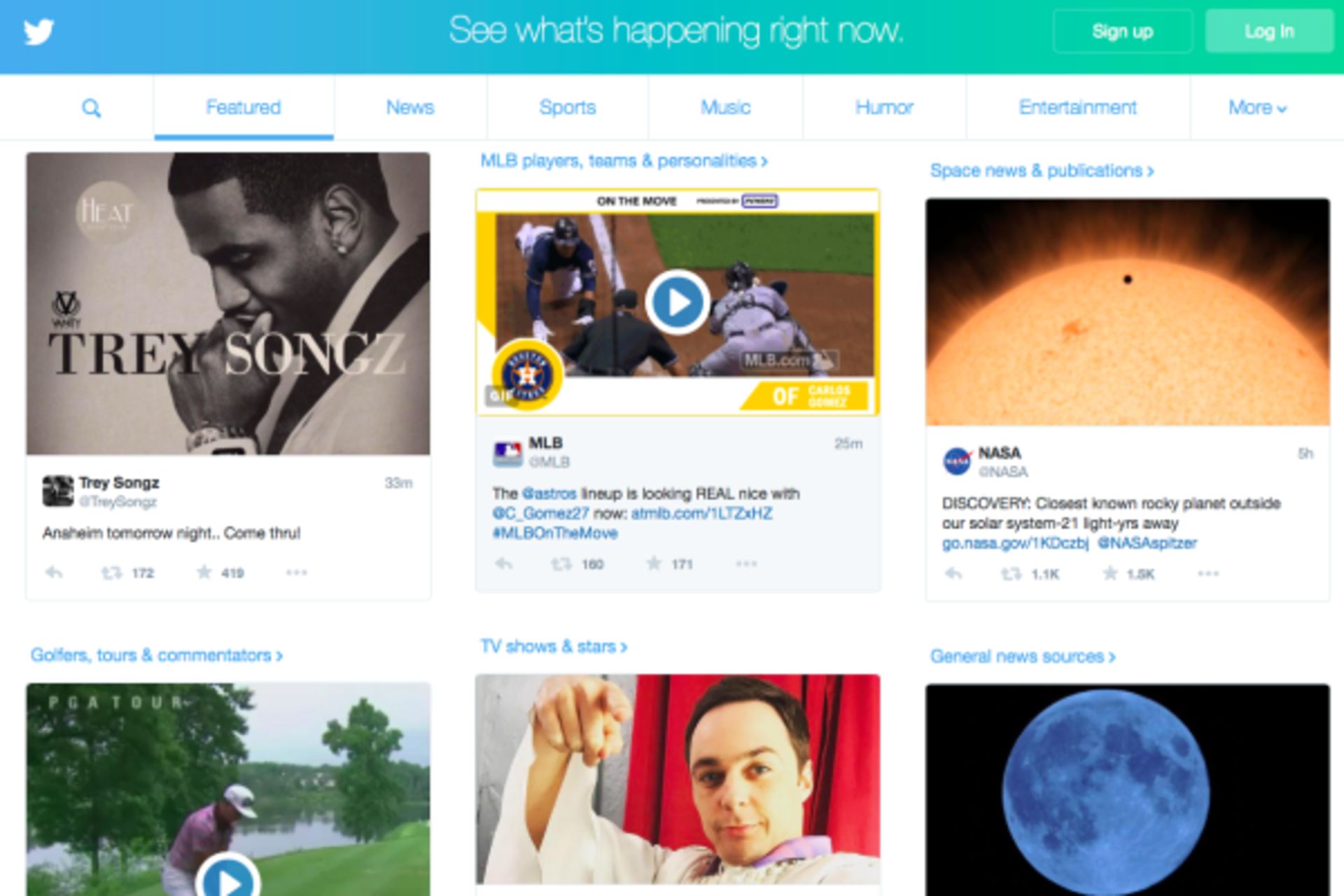Retweet the NASA discovery tweet
Screen dimensions: 1344x896
(x=1011, y=574)
